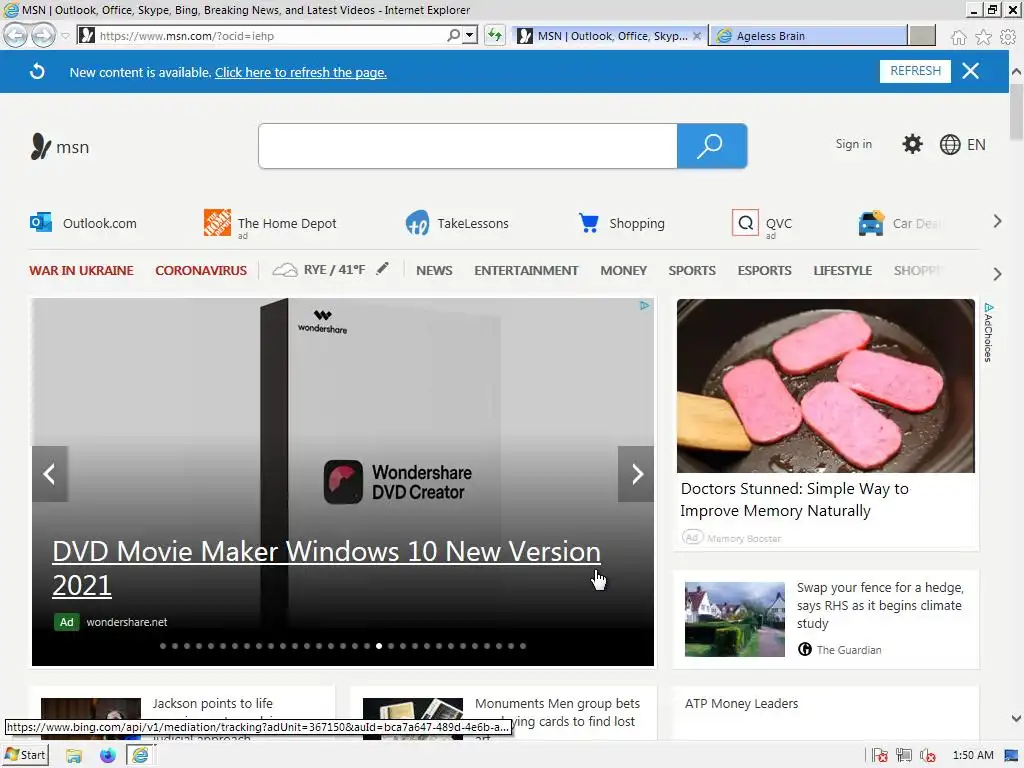Click Sign in link
The width and height of the screenshot is (1024, 768).
(x=854, y=144)
